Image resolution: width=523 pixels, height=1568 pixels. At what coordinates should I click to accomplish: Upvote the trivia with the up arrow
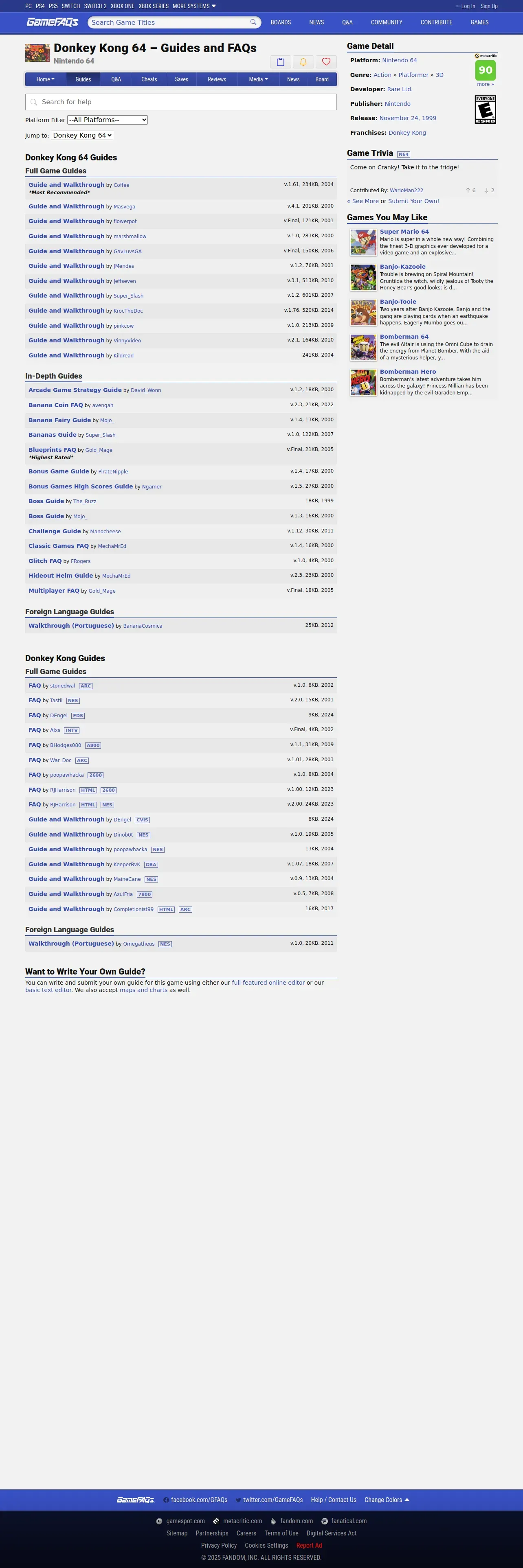tap(468, 191)
